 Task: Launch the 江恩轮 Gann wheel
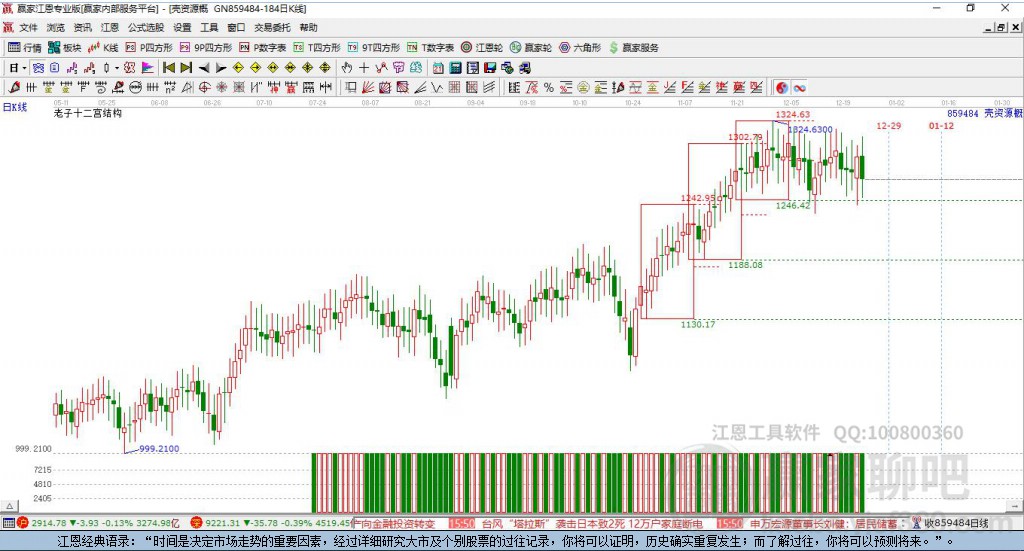pos(482,48)
